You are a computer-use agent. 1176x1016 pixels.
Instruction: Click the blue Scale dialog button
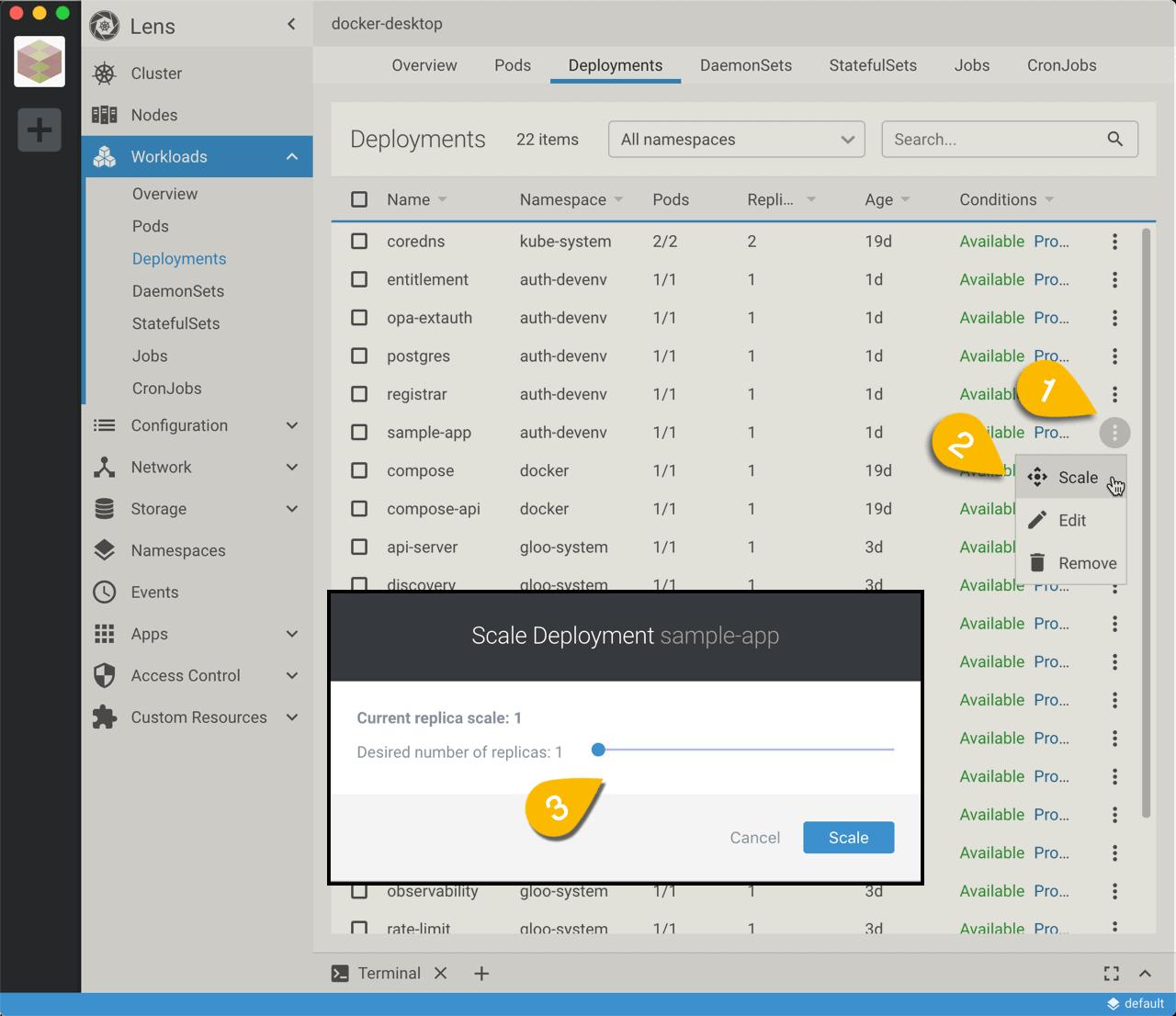pyautogui.click(x=848, y=837)
